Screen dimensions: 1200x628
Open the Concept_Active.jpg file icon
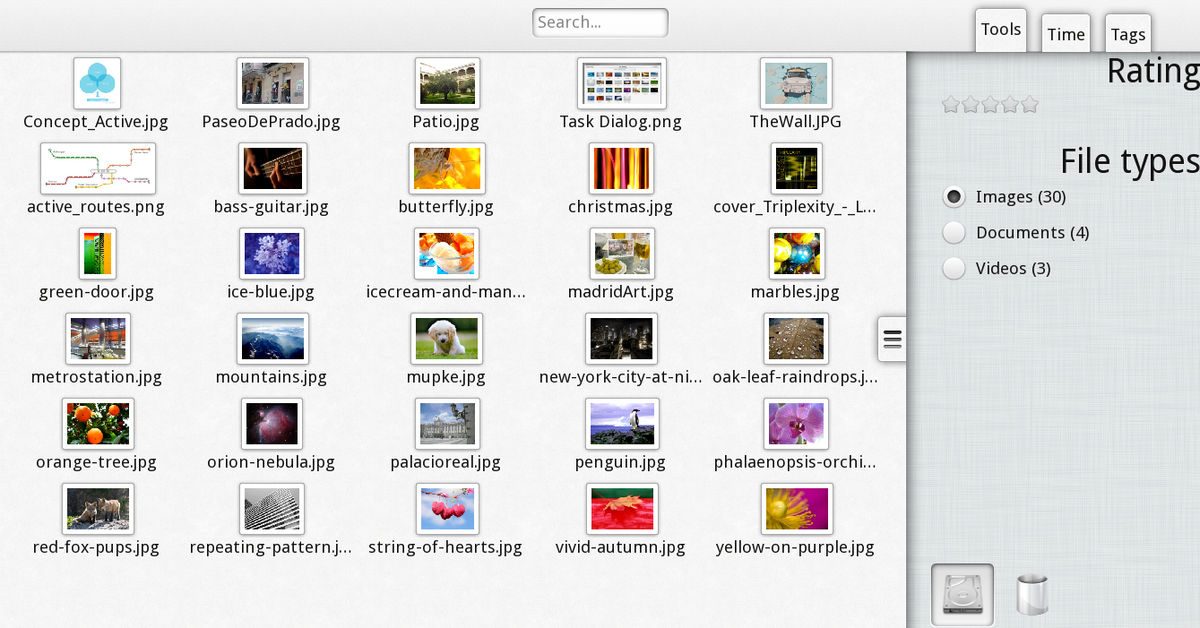[97, 83]
